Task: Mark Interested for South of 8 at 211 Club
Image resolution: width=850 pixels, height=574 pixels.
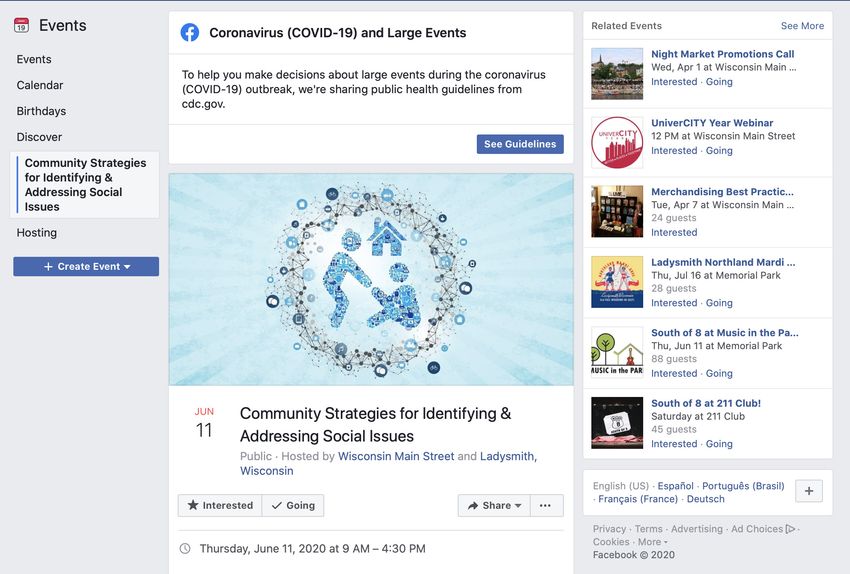Action: tap(674, 444)
